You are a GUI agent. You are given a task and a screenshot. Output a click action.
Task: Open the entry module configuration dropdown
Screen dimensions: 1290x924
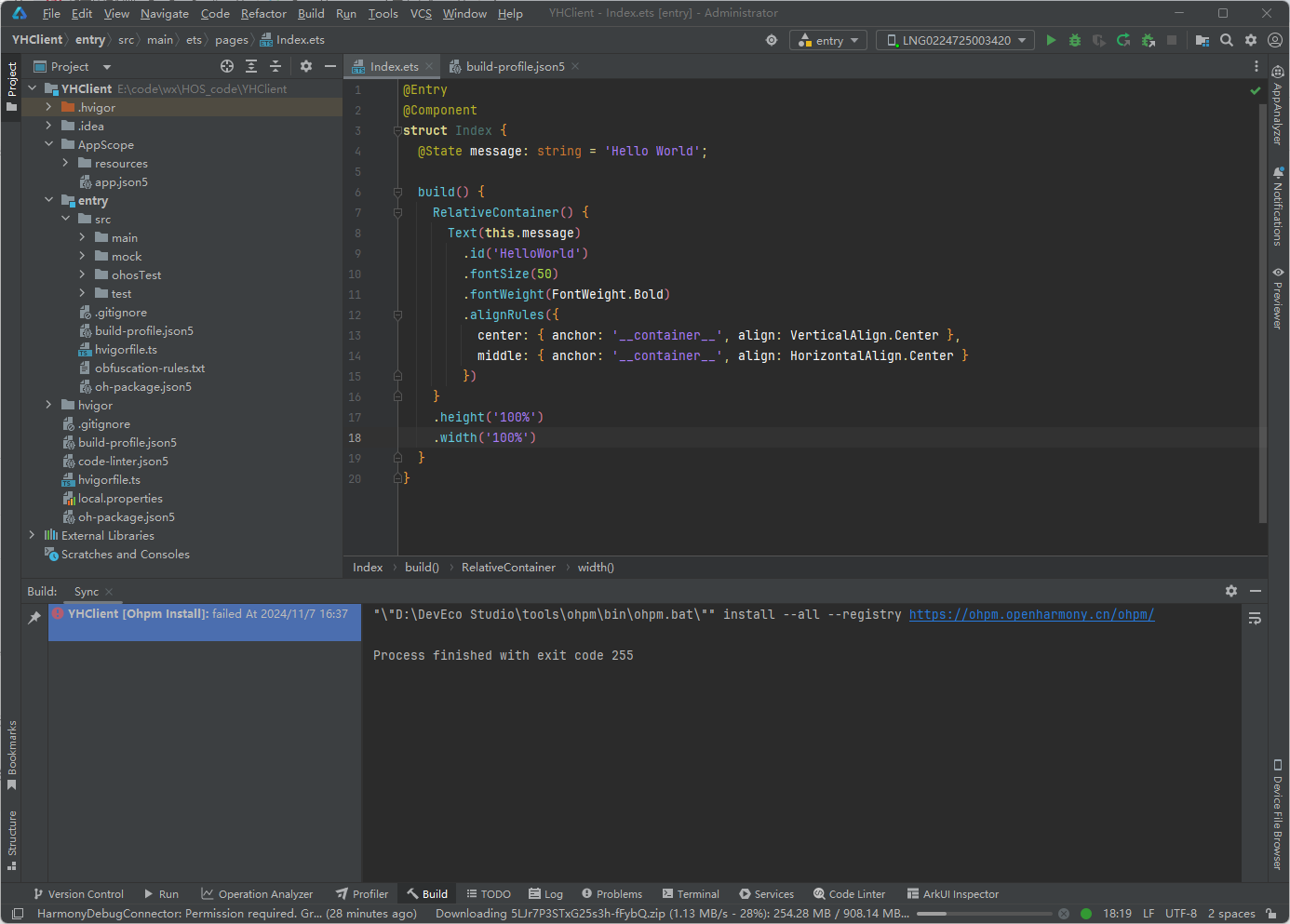828,40
